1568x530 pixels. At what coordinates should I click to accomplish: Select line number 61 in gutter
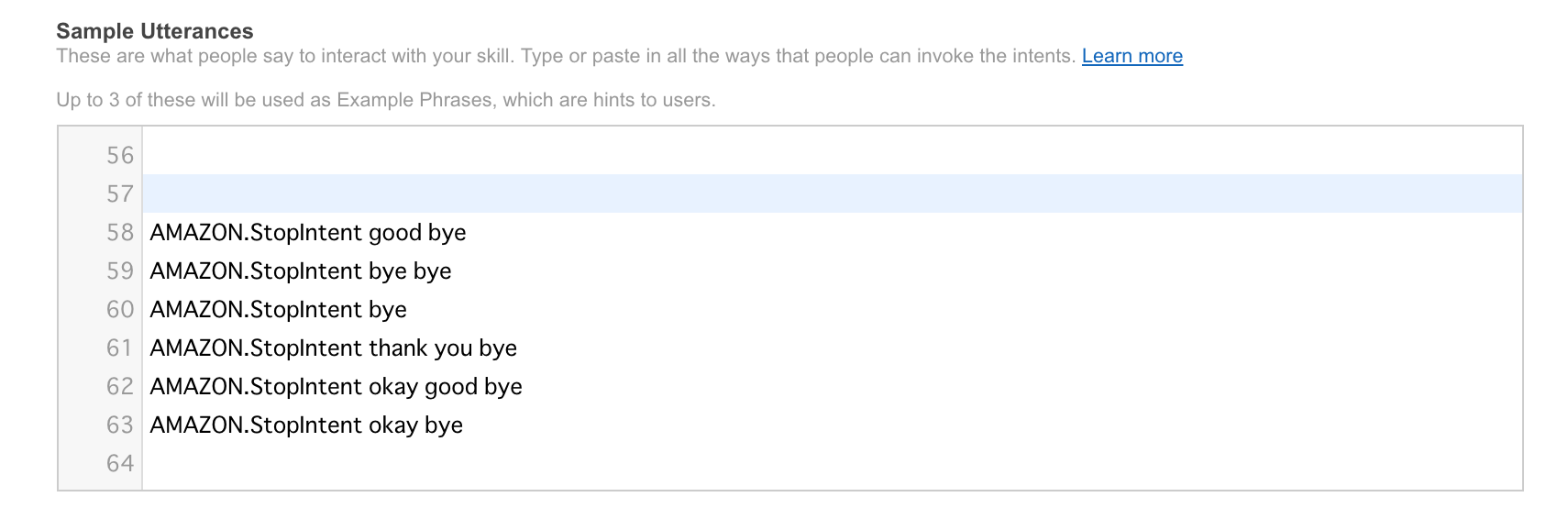coord(120,348)
